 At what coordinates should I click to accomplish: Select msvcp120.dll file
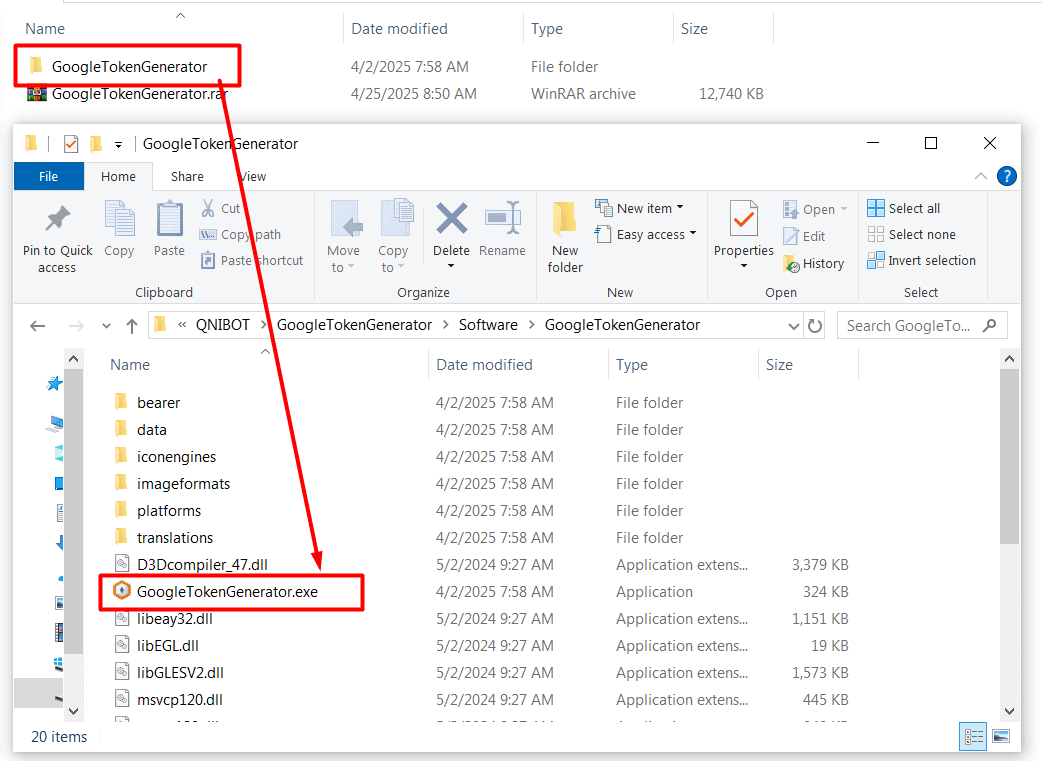click(179, 700)
